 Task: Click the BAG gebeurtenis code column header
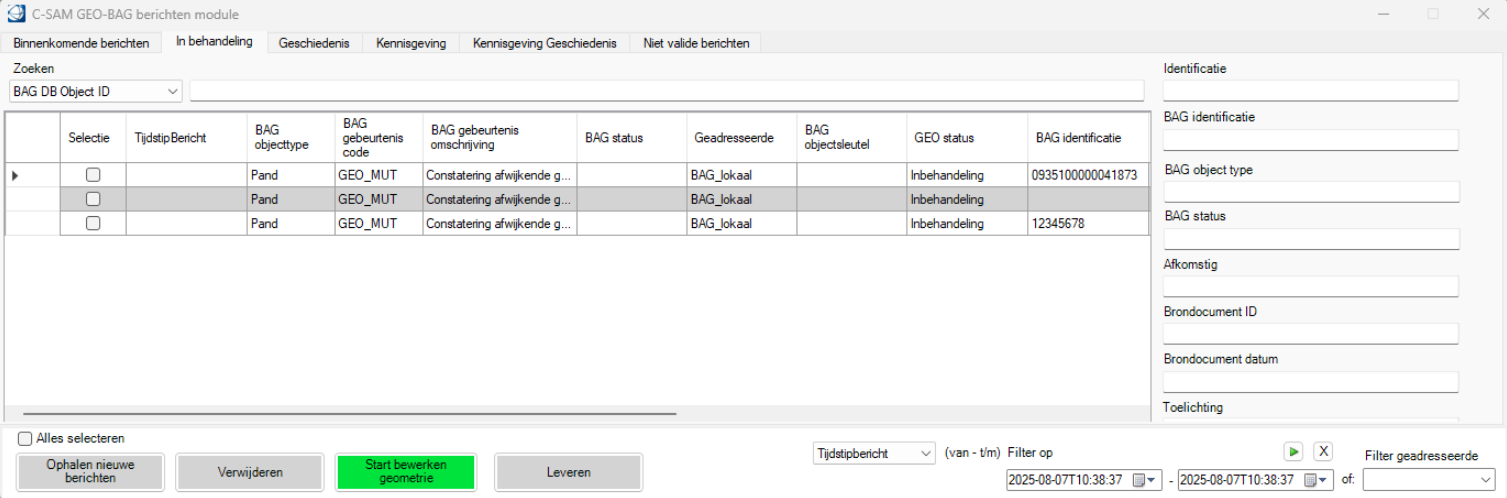379,138
